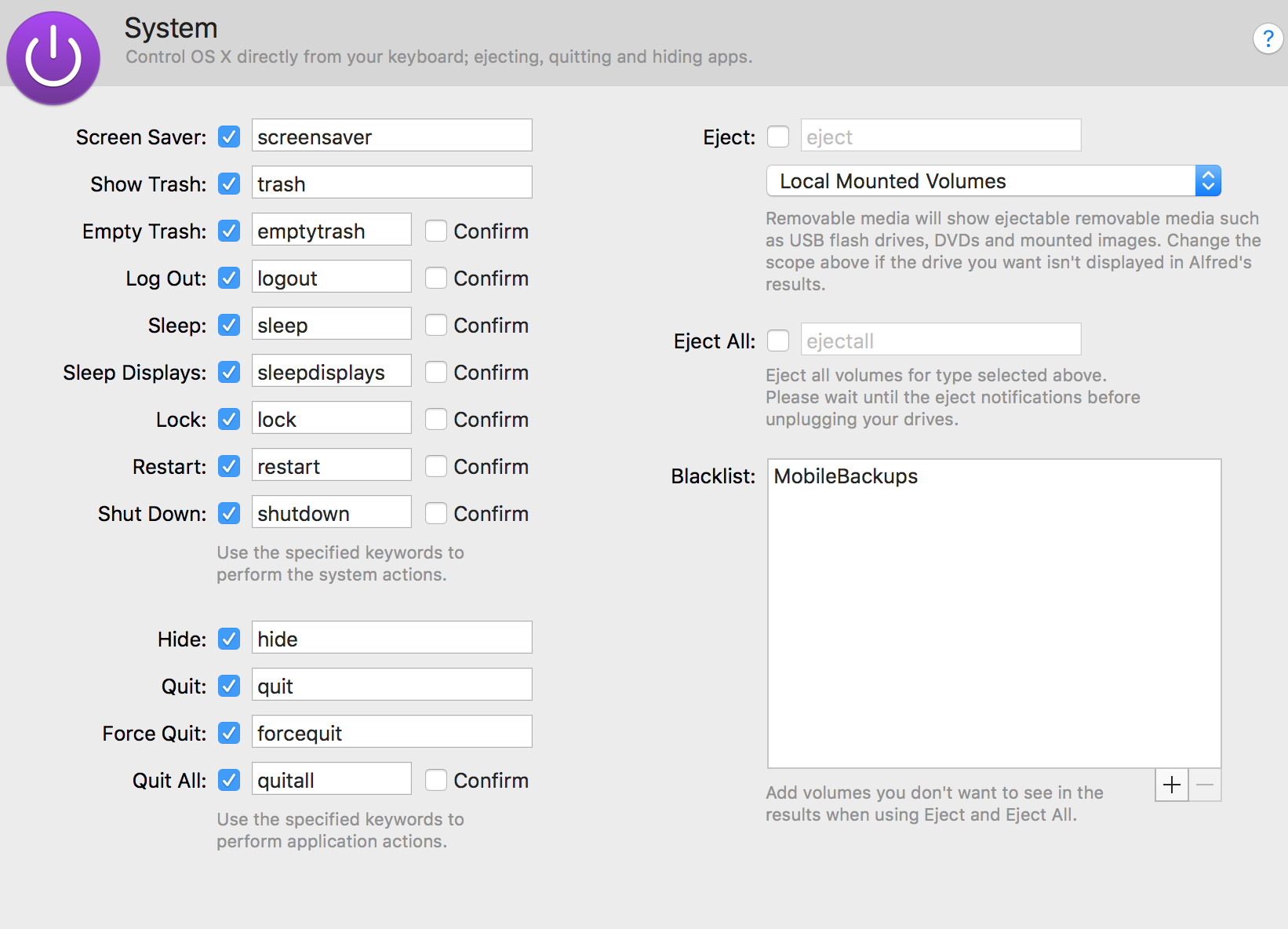The image size is (1288, 929).
Task: Tick Confirm next to Quit All
Action: (x=436, y=780)
